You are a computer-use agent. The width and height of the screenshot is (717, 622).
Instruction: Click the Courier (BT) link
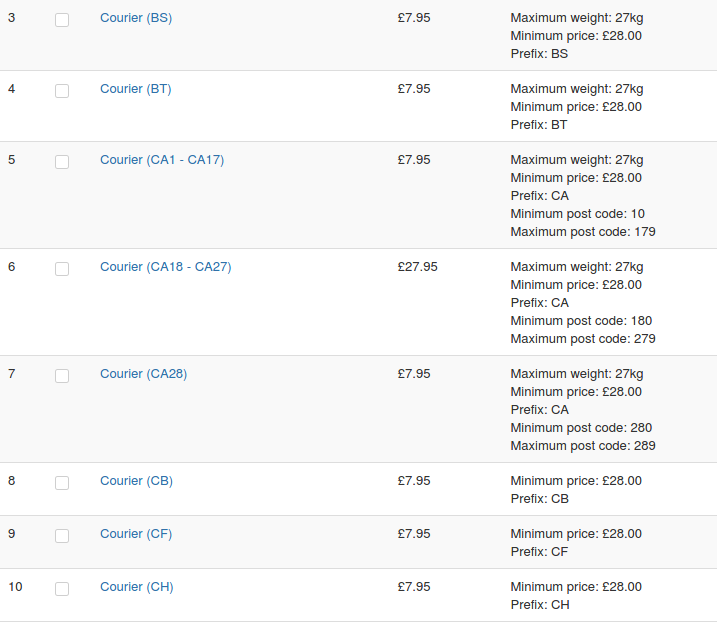[x=136, y=89]
